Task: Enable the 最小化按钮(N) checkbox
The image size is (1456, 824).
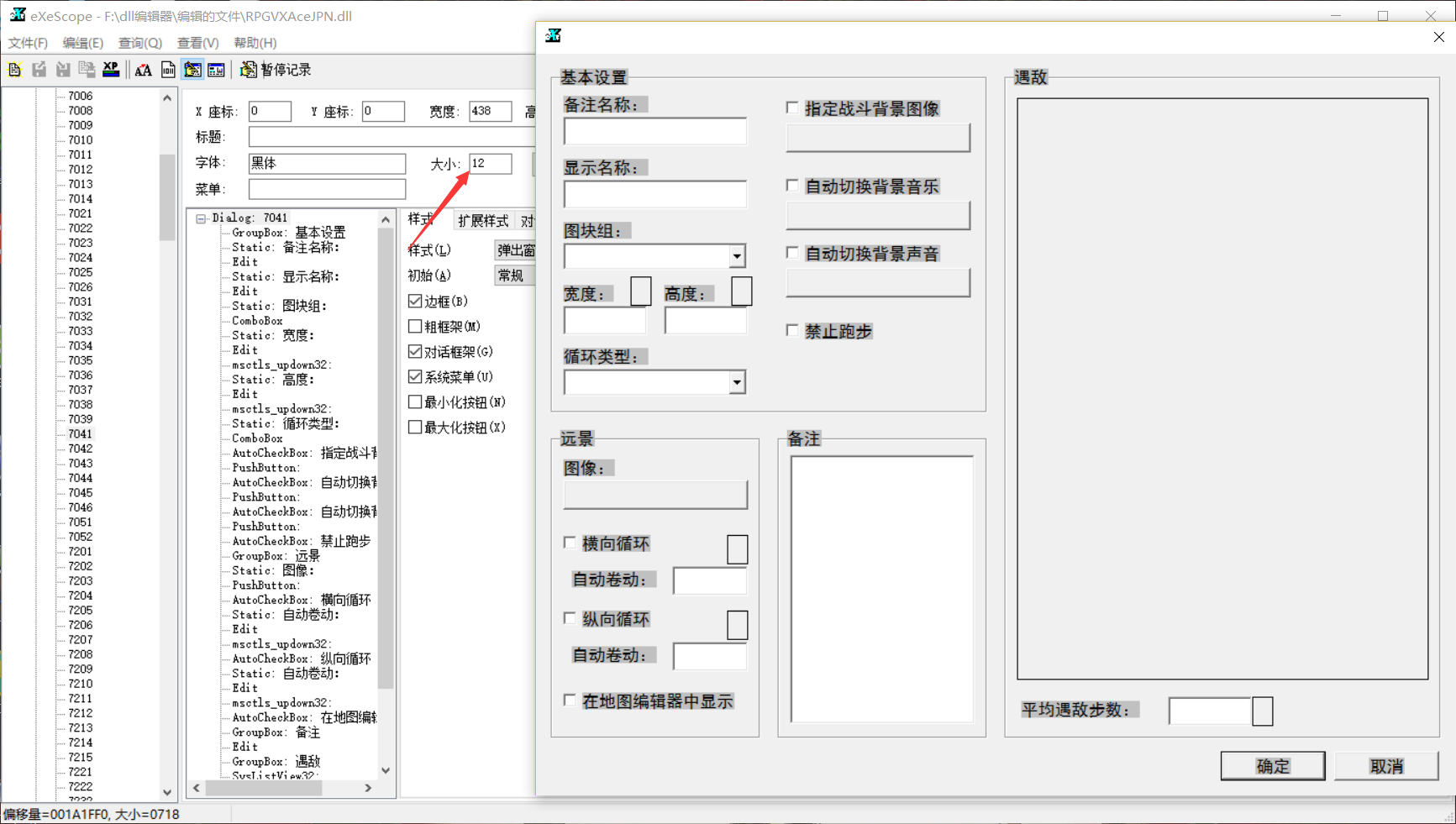Action: [x=415, y=402]
